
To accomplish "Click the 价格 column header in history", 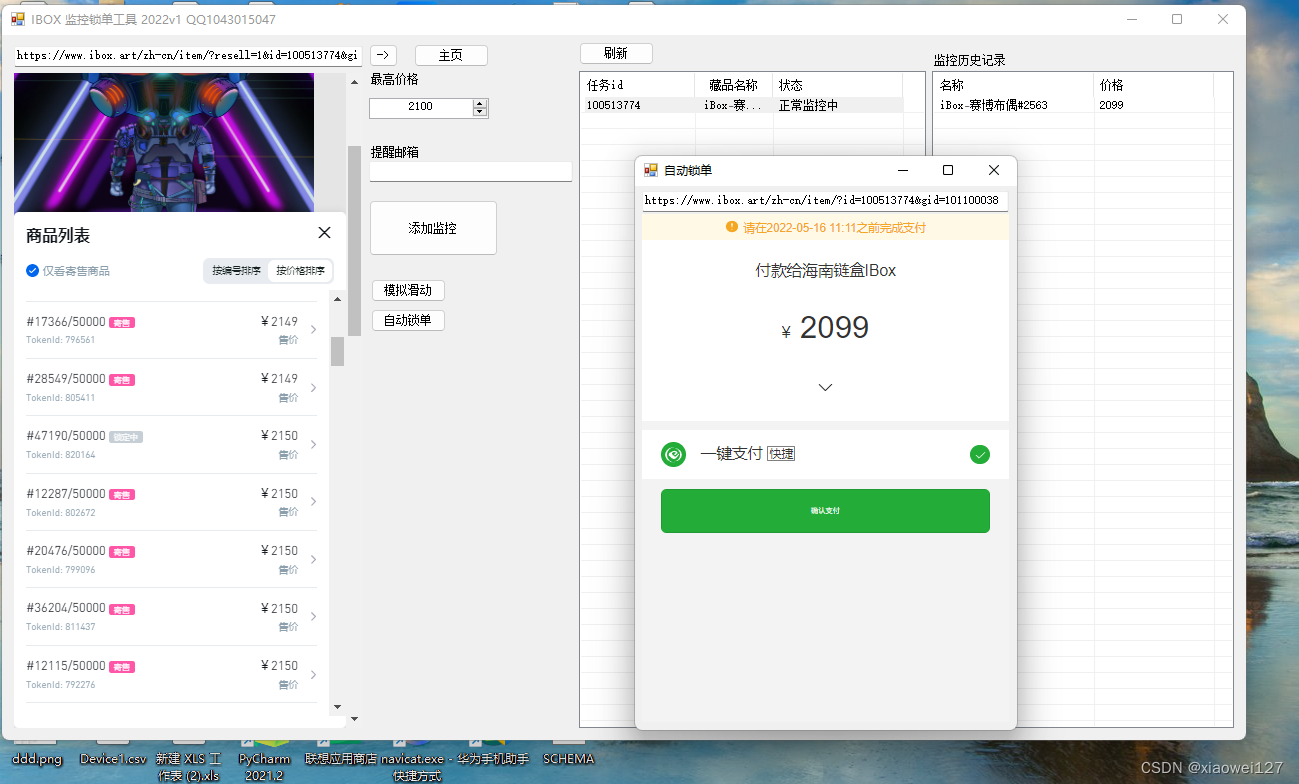I will 1154,85.
